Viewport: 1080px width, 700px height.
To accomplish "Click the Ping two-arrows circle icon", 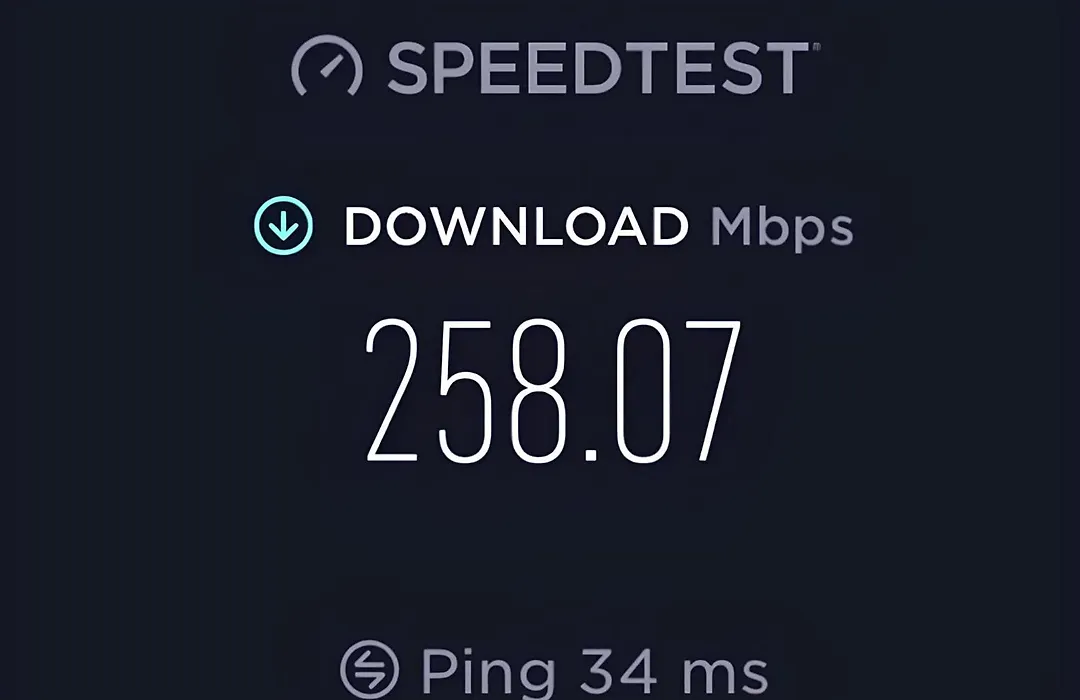I will (369, 668).
